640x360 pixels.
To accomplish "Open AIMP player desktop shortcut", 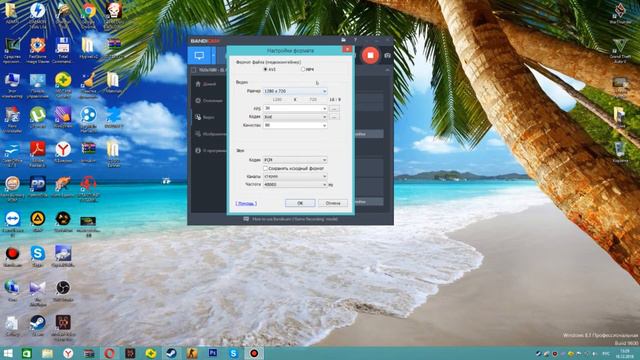I will click(38, 221).
